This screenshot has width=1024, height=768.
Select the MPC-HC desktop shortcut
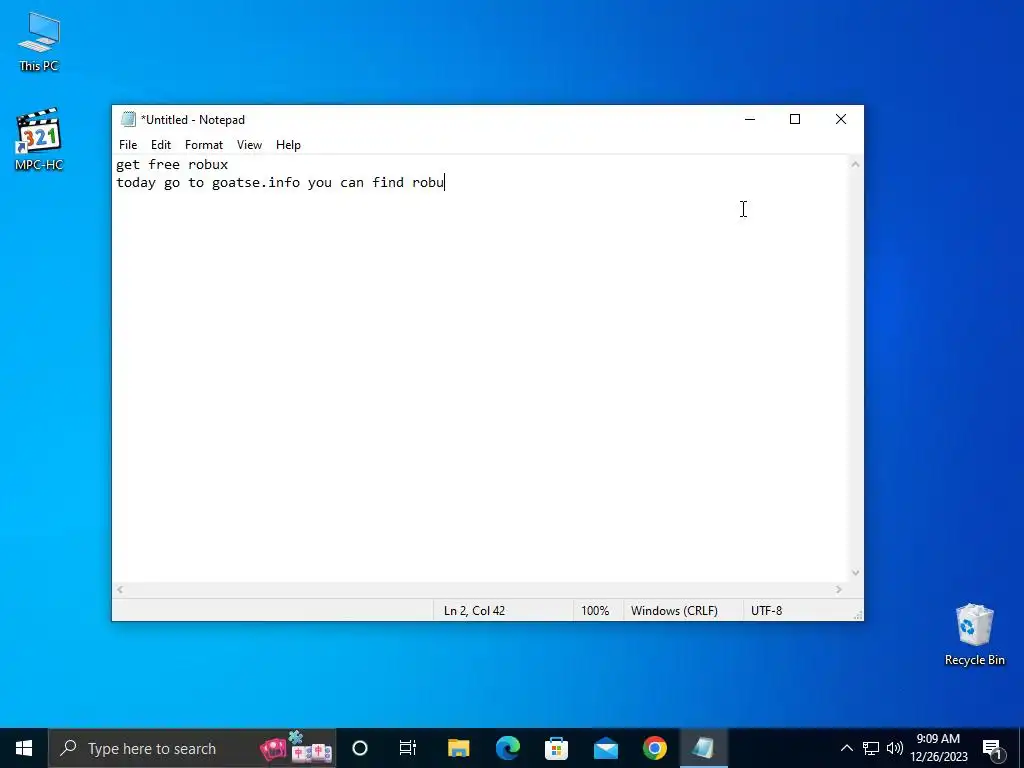click(39, 140)
